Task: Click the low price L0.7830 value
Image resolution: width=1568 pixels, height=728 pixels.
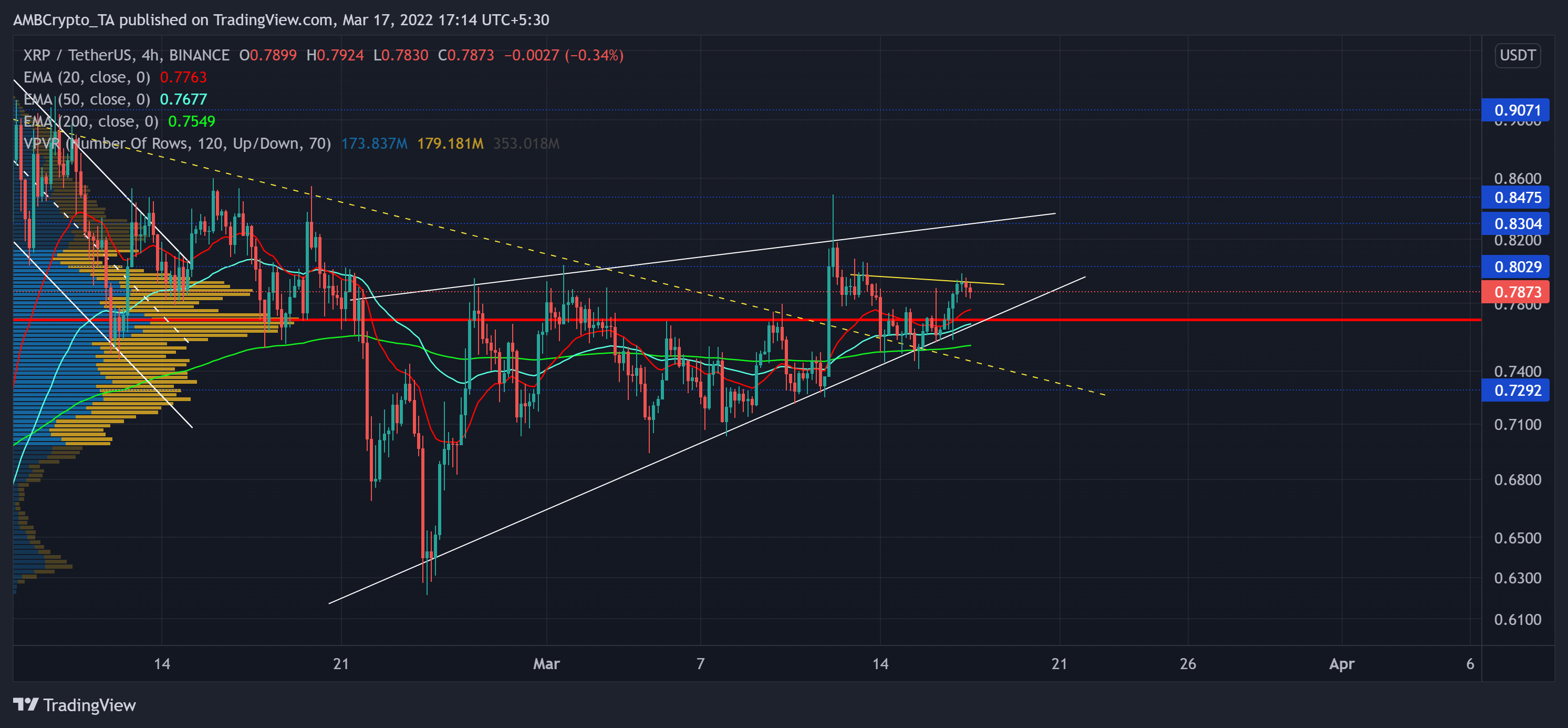Action: click(401, 55)
